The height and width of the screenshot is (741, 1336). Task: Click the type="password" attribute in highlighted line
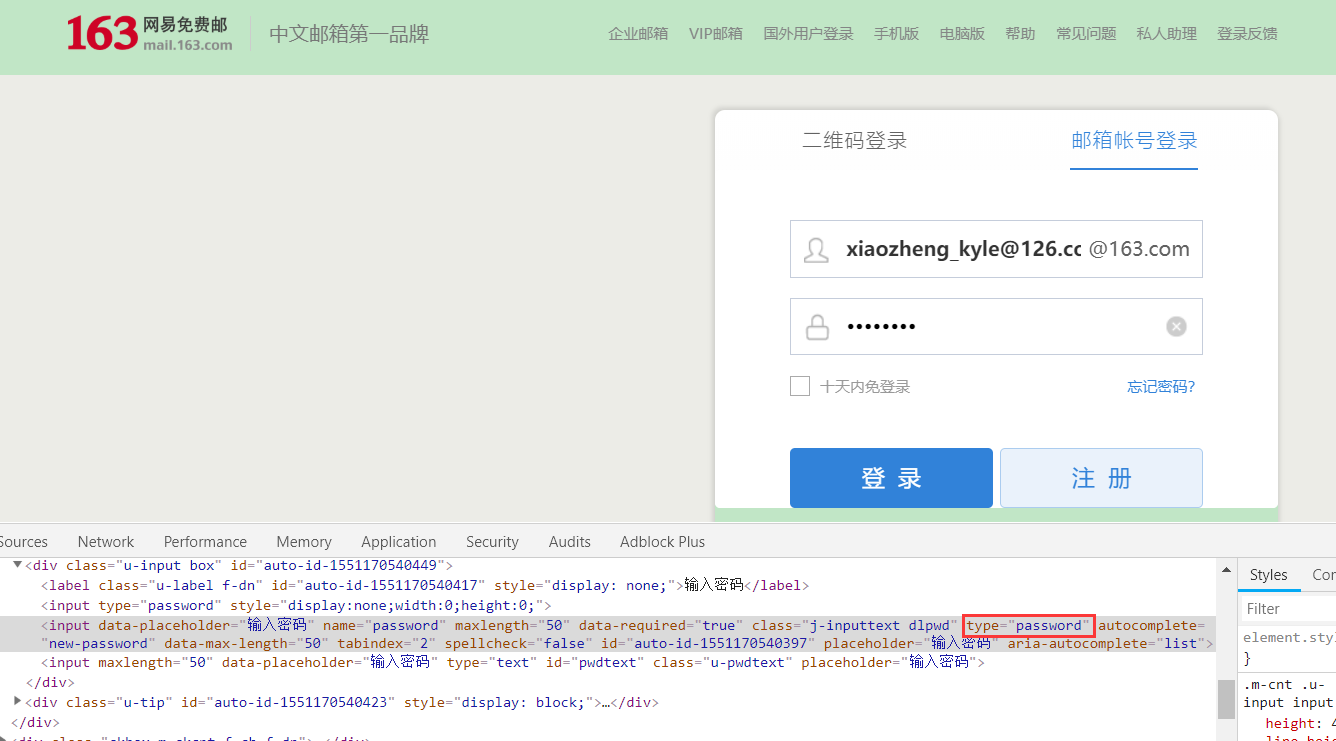click(1029, 625)
